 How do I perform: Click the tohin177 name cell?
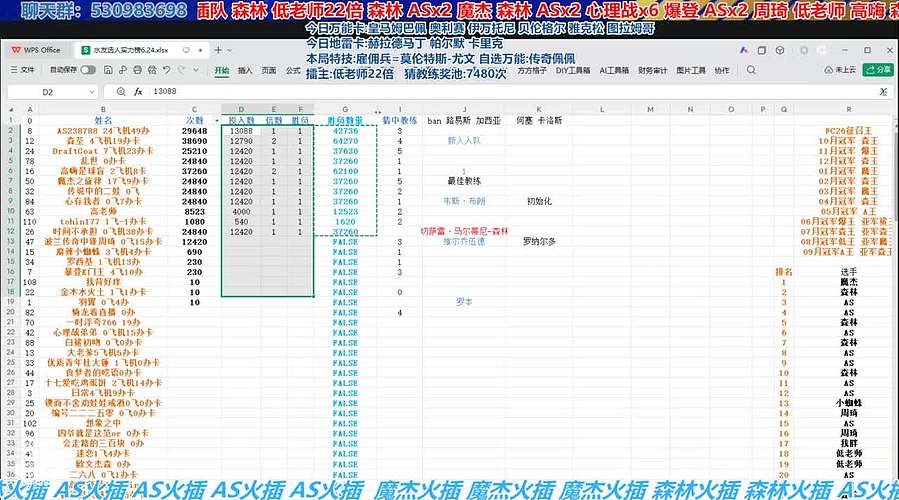pos(103,221)
